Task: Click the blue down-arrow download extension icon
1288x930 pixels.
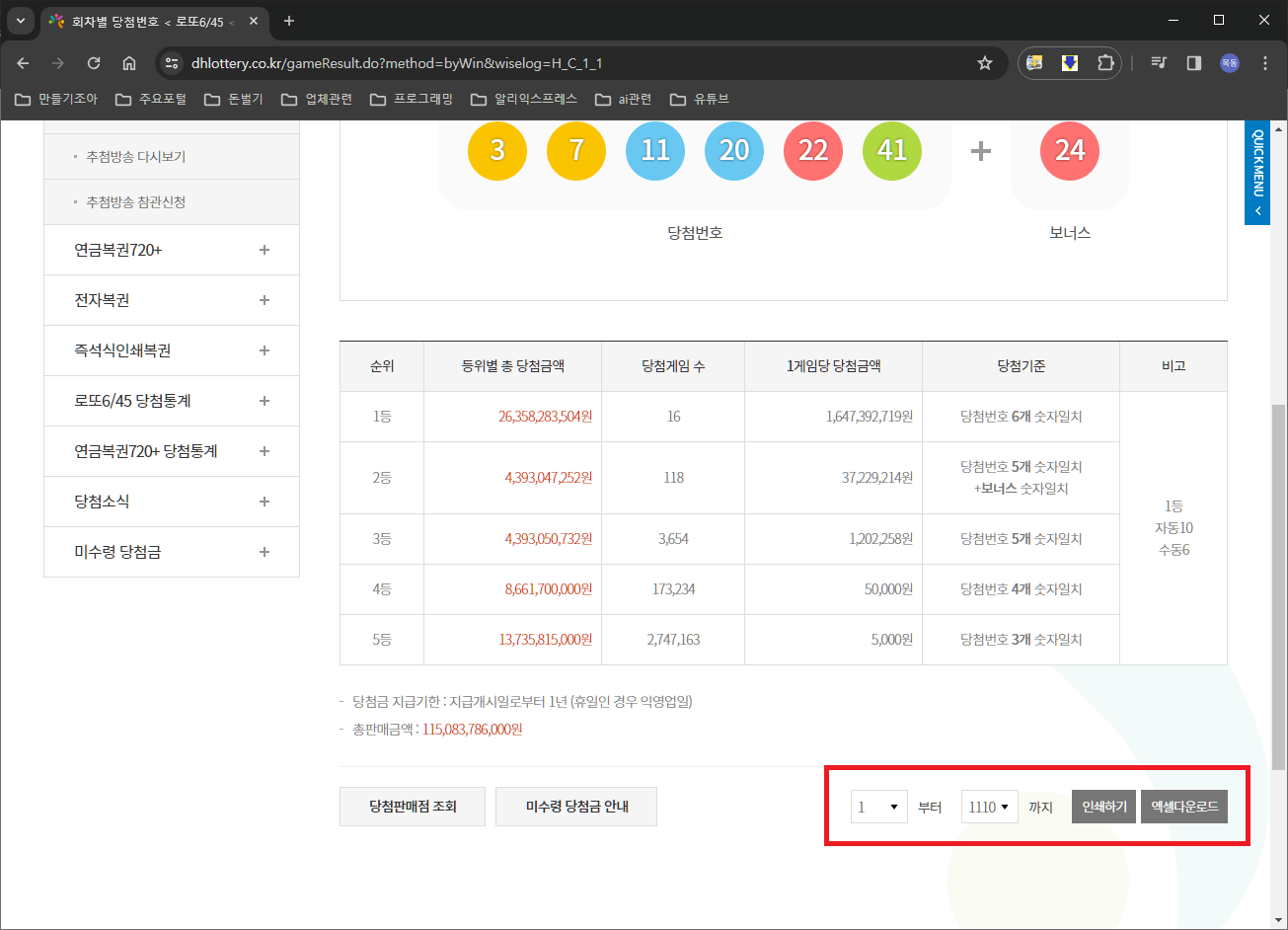Action: point(1069,63)
